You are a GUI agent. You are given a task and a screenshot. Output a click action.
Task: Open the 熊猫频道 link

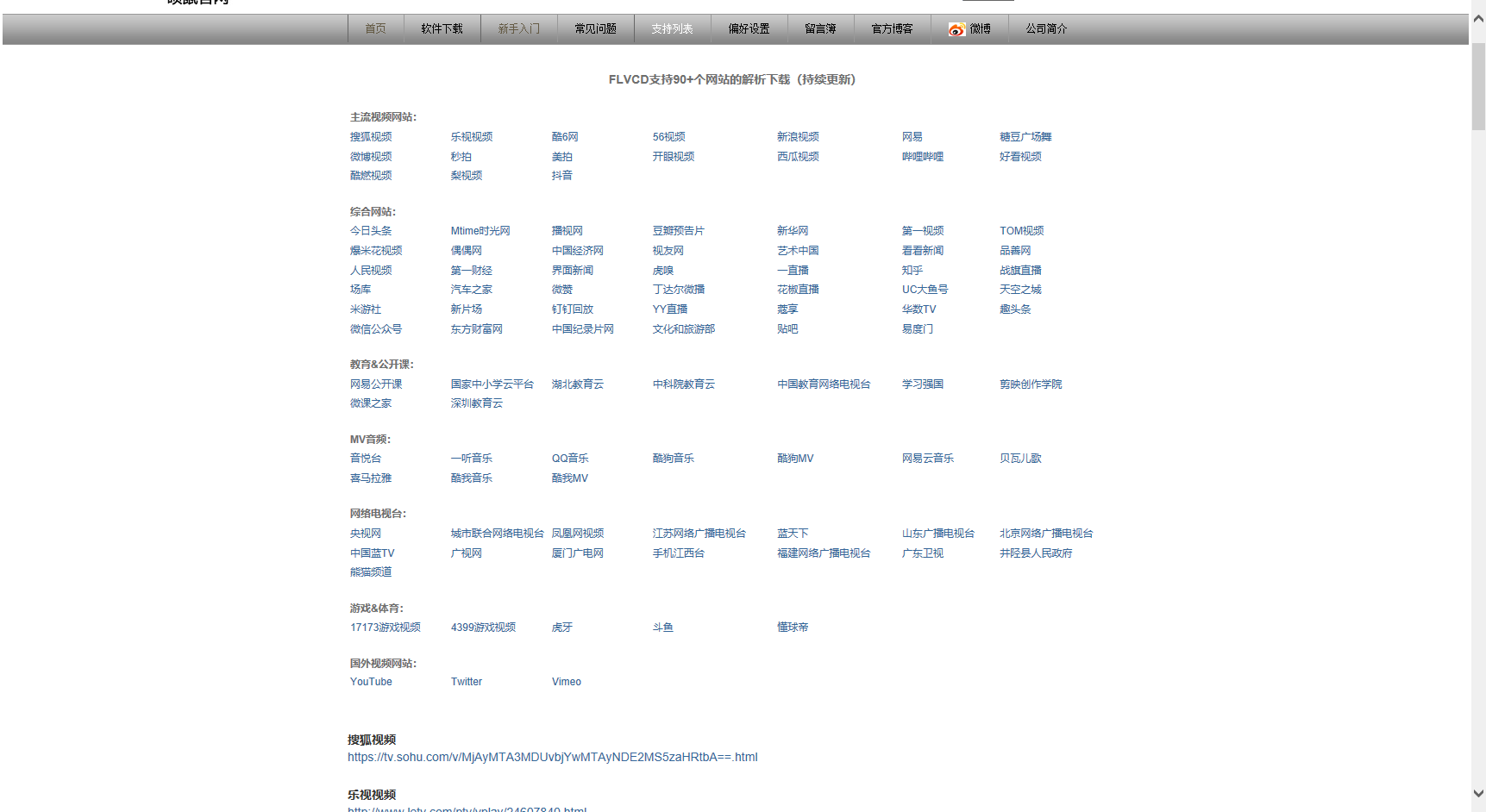[x=371, y=572]
